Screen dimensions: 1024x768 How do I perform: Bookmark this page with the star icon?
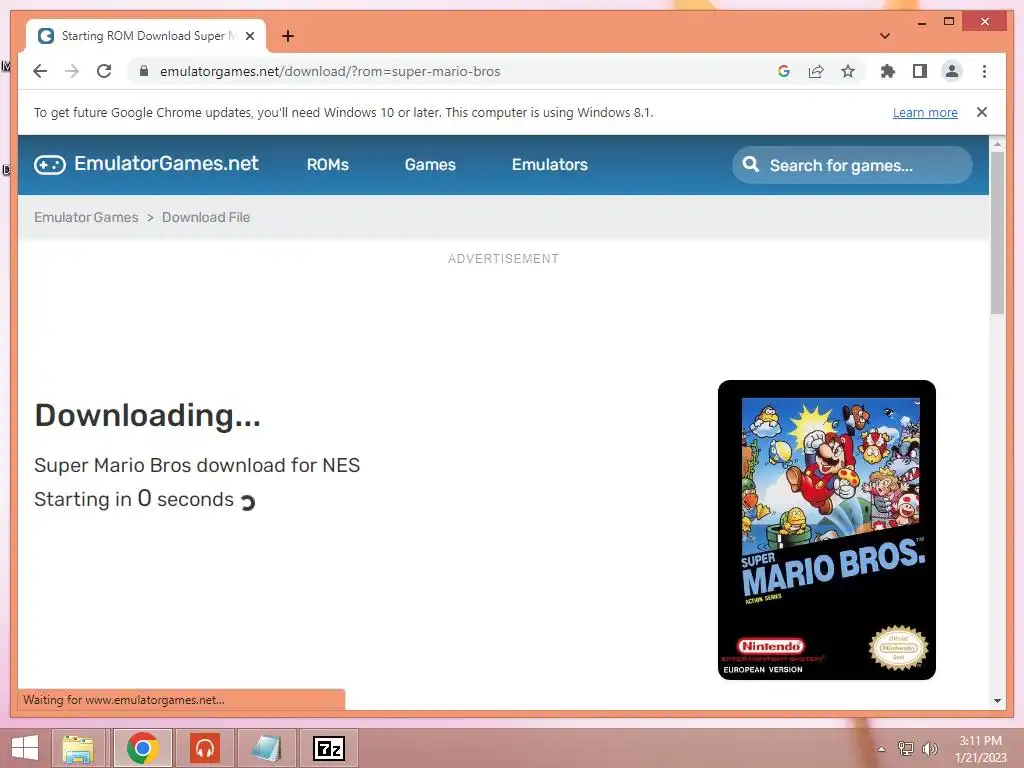(848, 71)
